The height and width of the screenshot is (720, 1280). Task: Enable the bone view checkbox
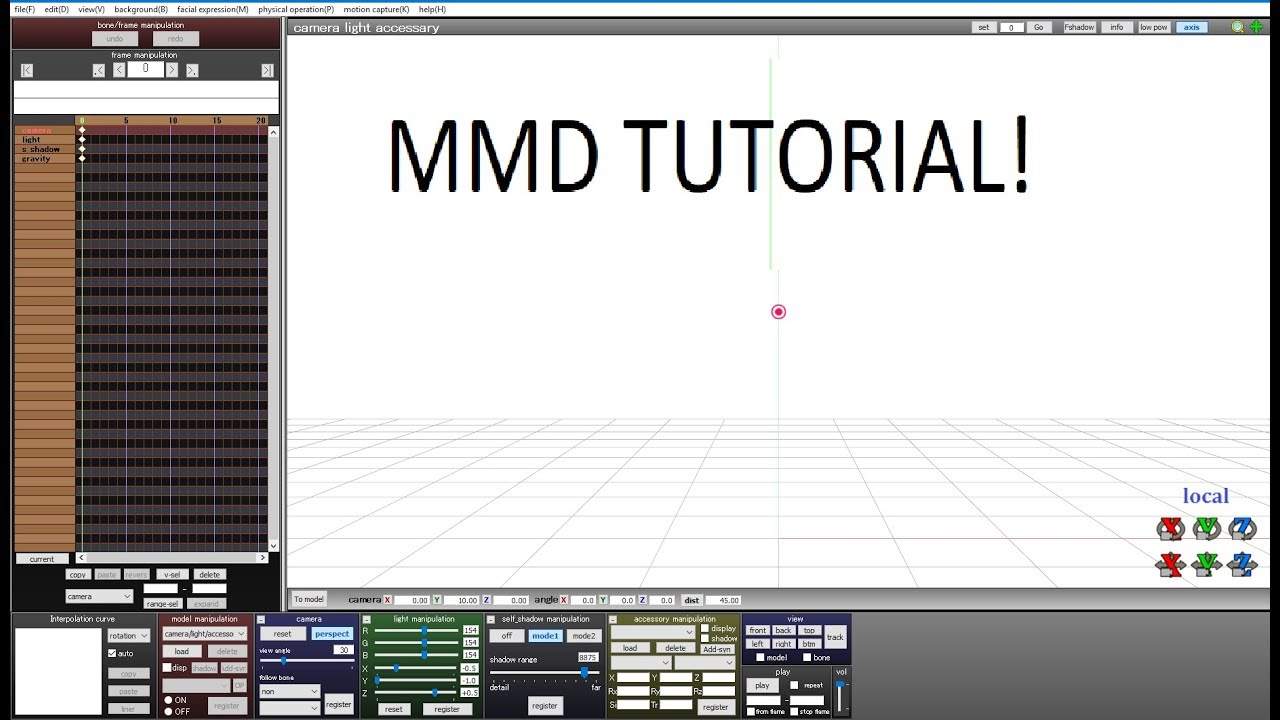coord(807,657)
